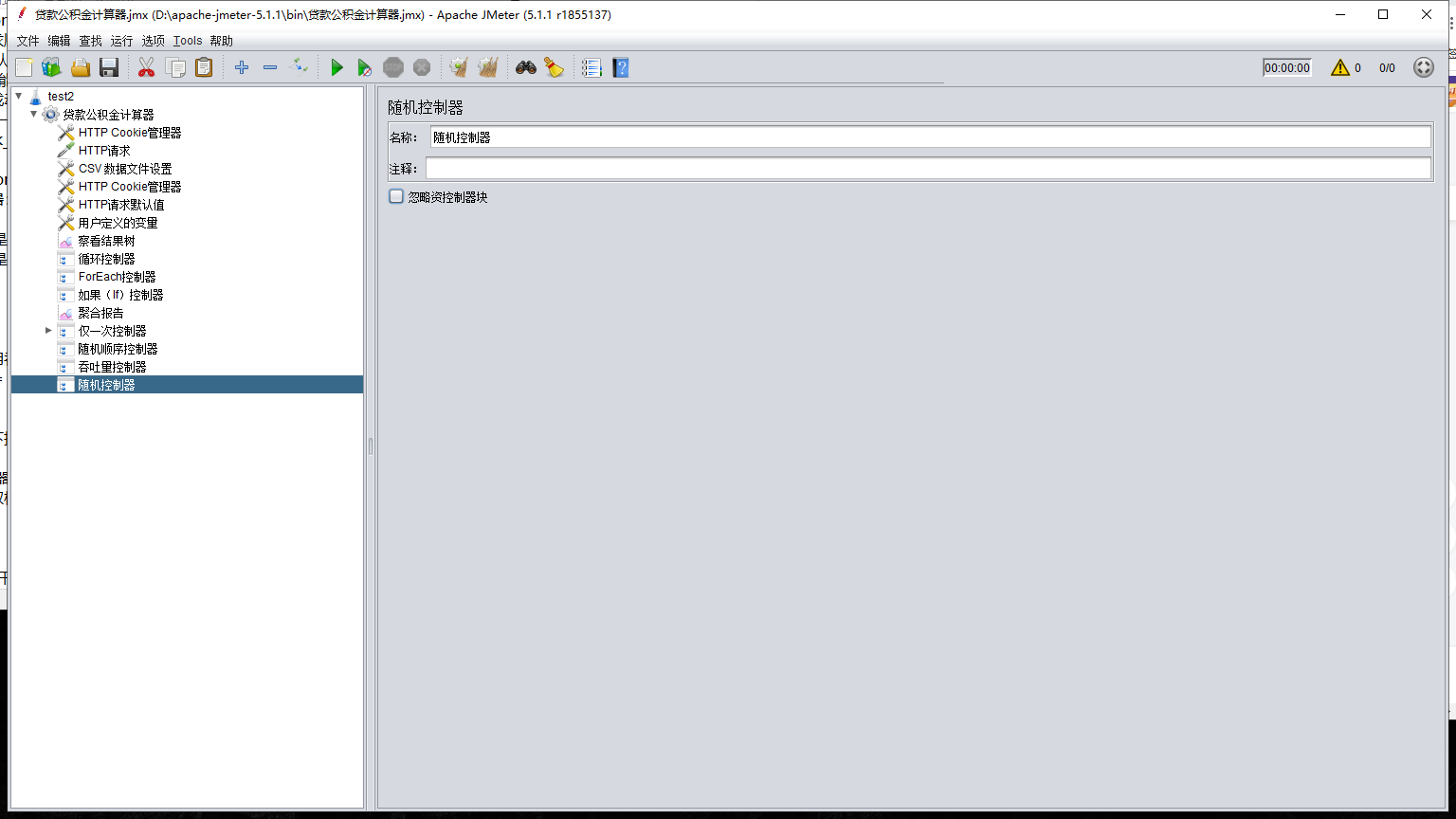This screenshot has height=819, width=1456.
Task: Select the 吞吐量控制器 node
Action: [x=112, y=367]
